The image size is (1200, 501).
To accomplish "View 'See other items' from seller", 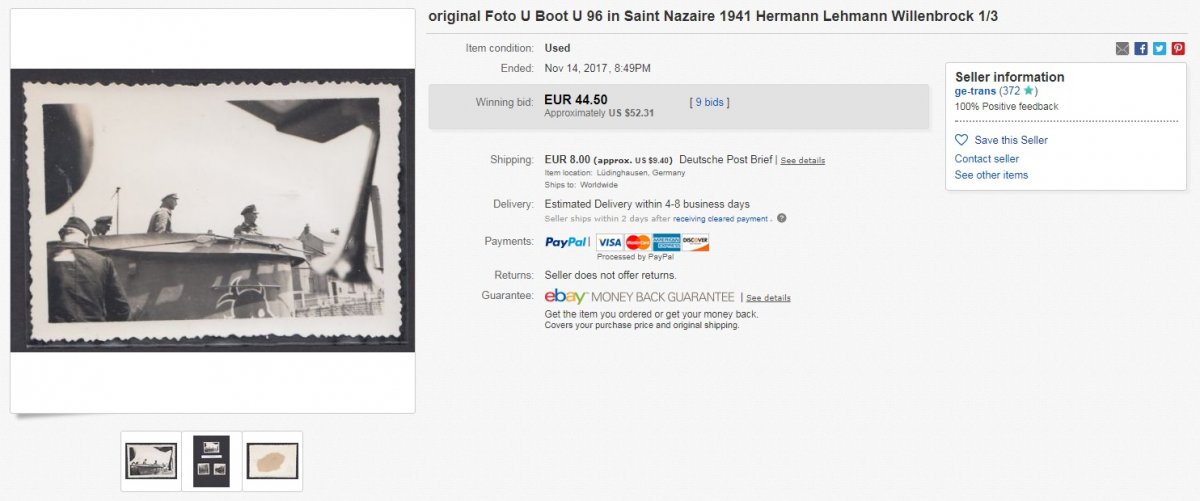I will coord(991,175).
